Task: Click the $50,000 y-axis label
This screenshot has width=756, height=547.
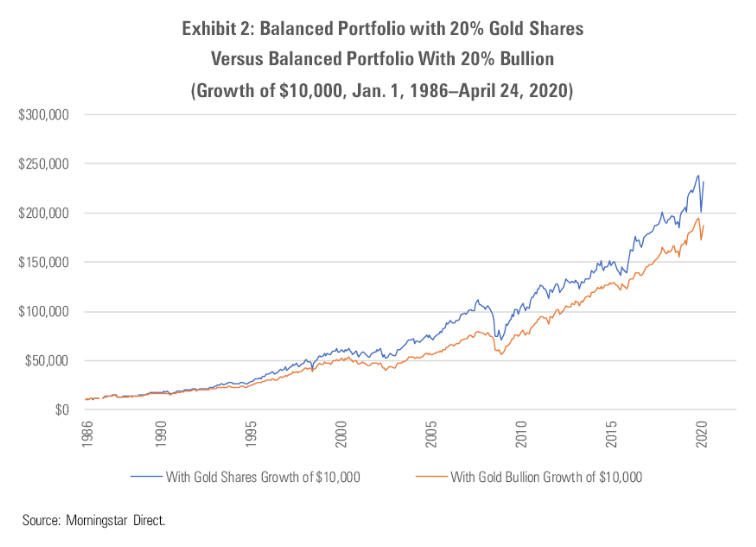Action: click(46, 360)
